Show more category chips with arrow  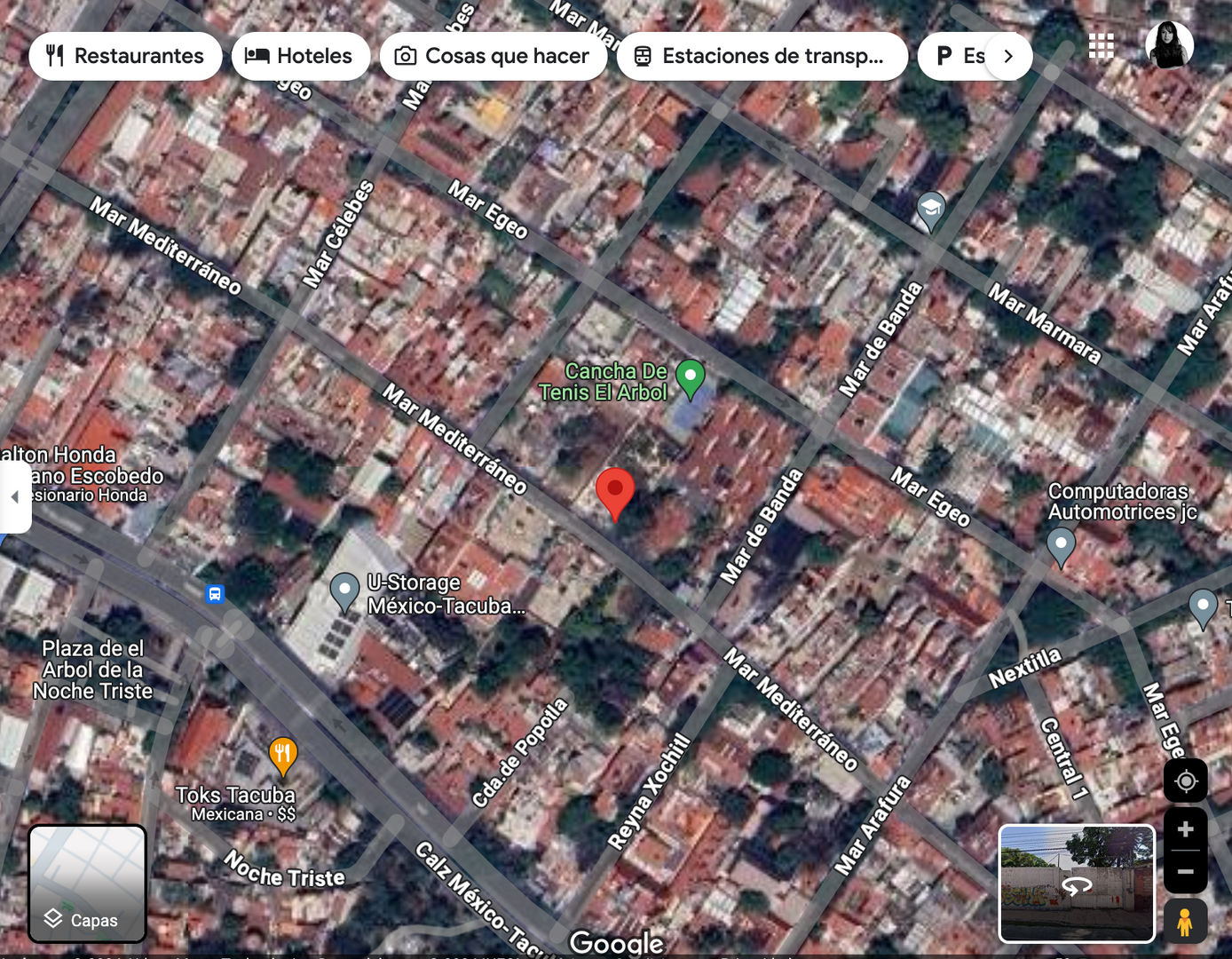pyautogui.click(x=1008, y=56)
